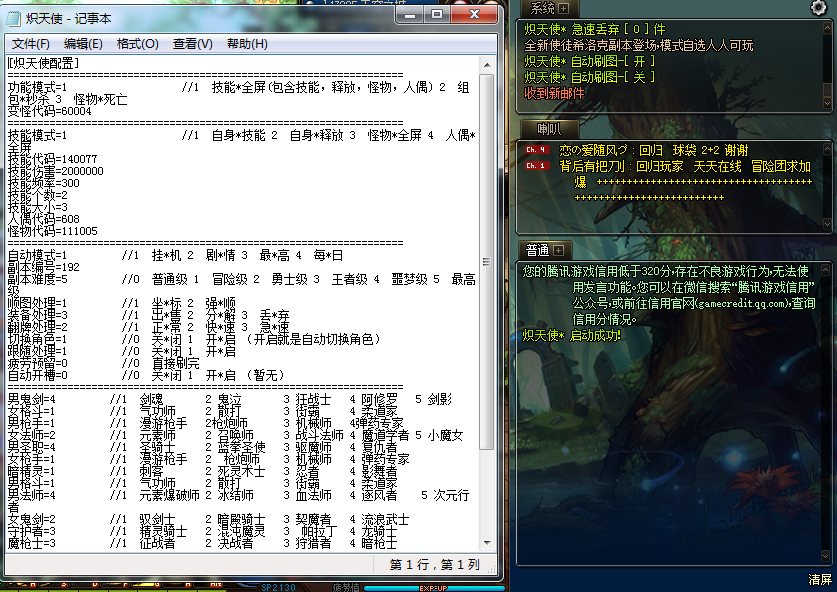
Task: Click 清屏 to clear chat
Action: (x=820, y=580)
